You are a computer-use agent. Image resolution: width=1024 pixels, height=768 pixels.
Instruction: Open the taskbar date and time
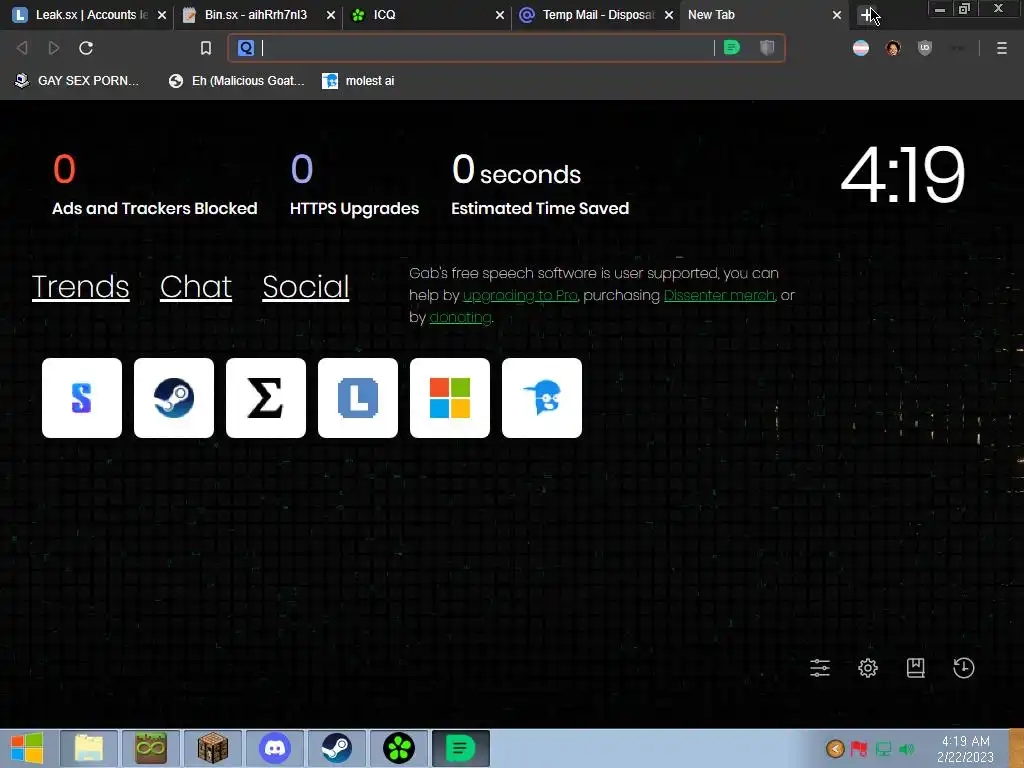965,748
